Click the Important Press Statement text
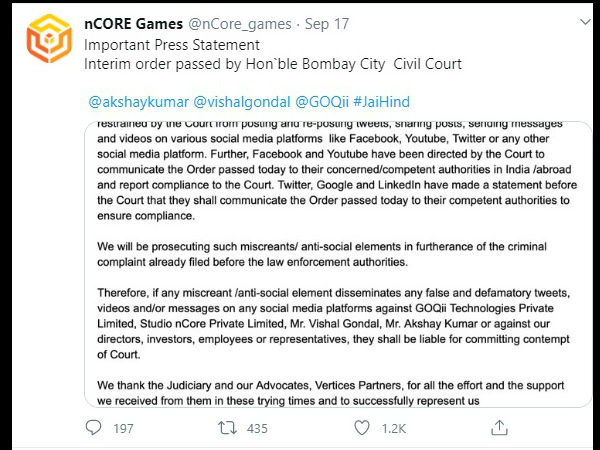The height and width of the screenshot is (450, 600). tap(172, 45)
